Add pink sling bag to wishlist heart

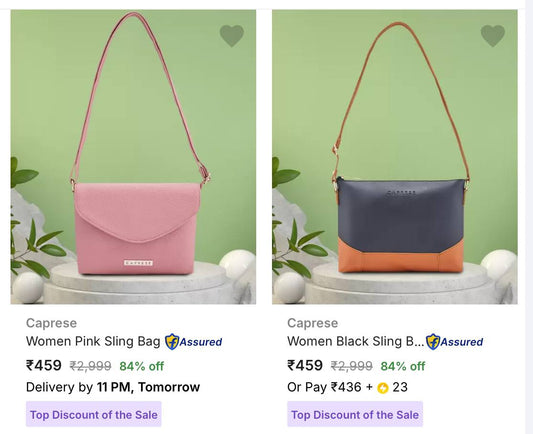click(232, 36)
